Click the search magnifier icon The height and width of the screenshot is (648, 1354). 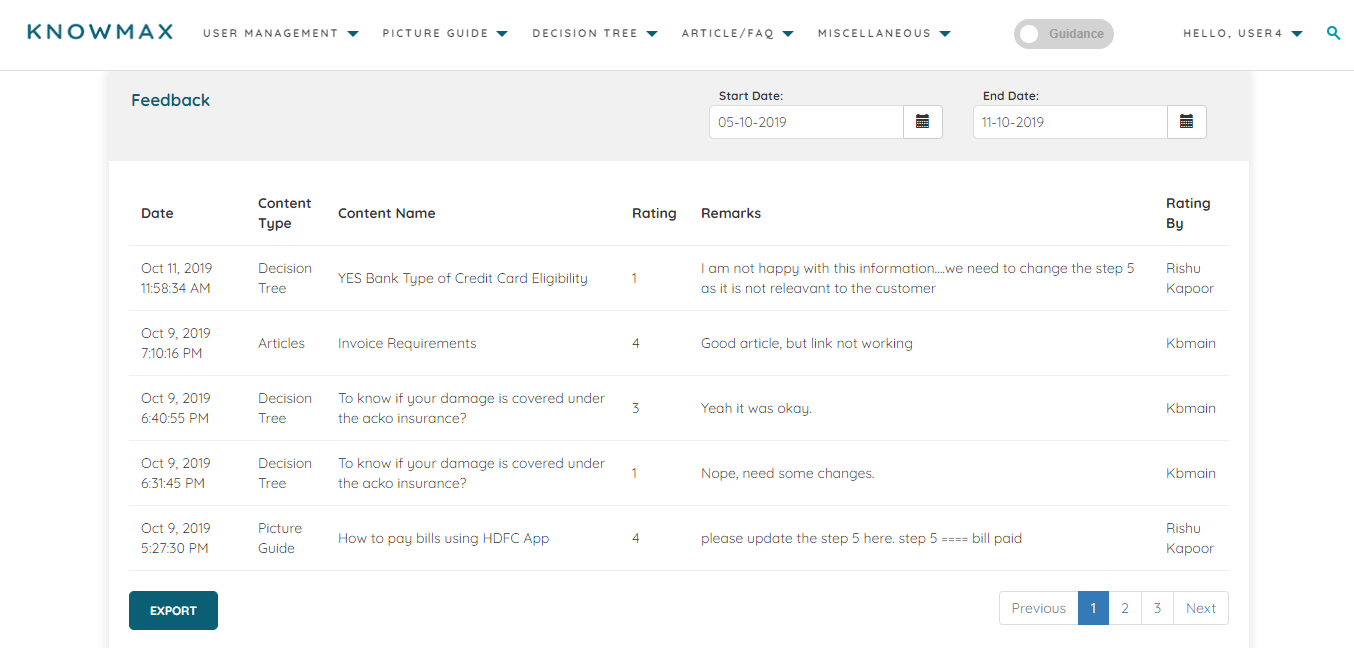(1333, 33)
